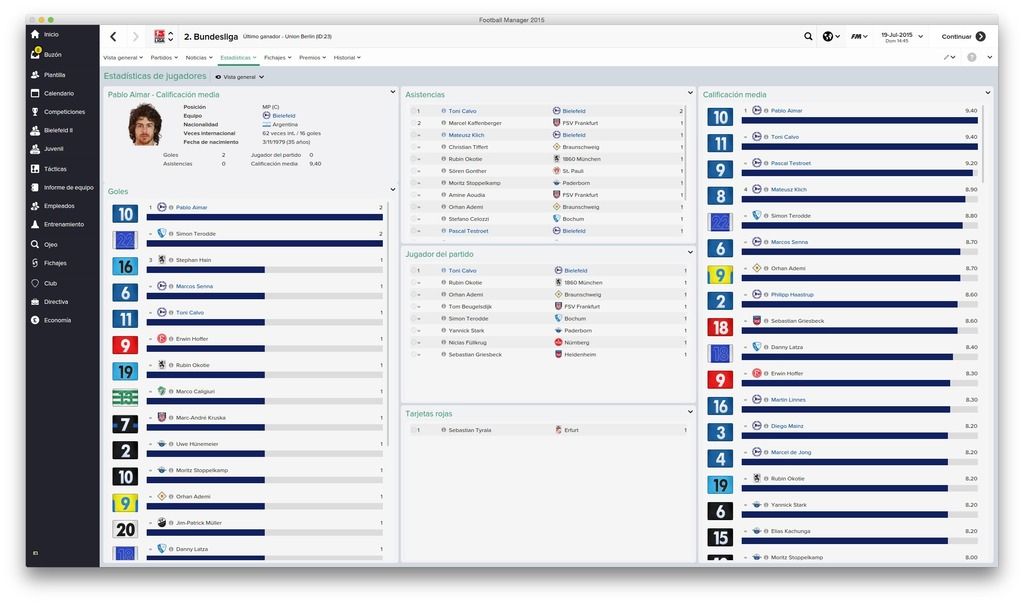Open the Fichajes tab in top menu

click(278, 57)
